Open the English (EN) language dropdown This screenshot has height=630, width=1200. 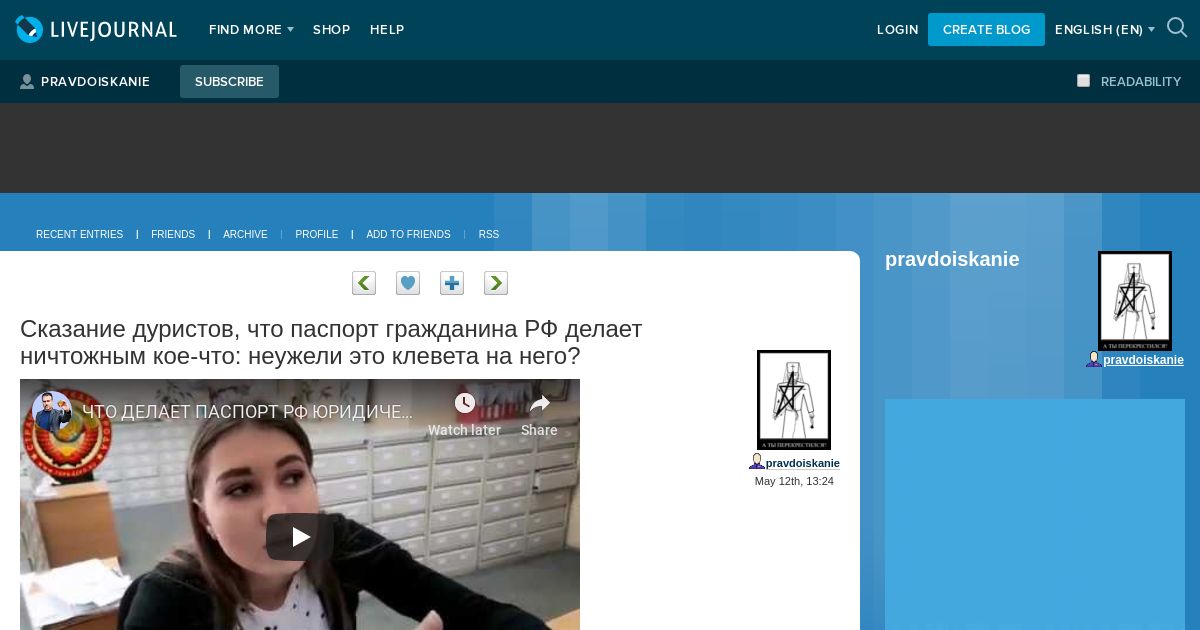pyautogui.click(x=1104, y=30)
